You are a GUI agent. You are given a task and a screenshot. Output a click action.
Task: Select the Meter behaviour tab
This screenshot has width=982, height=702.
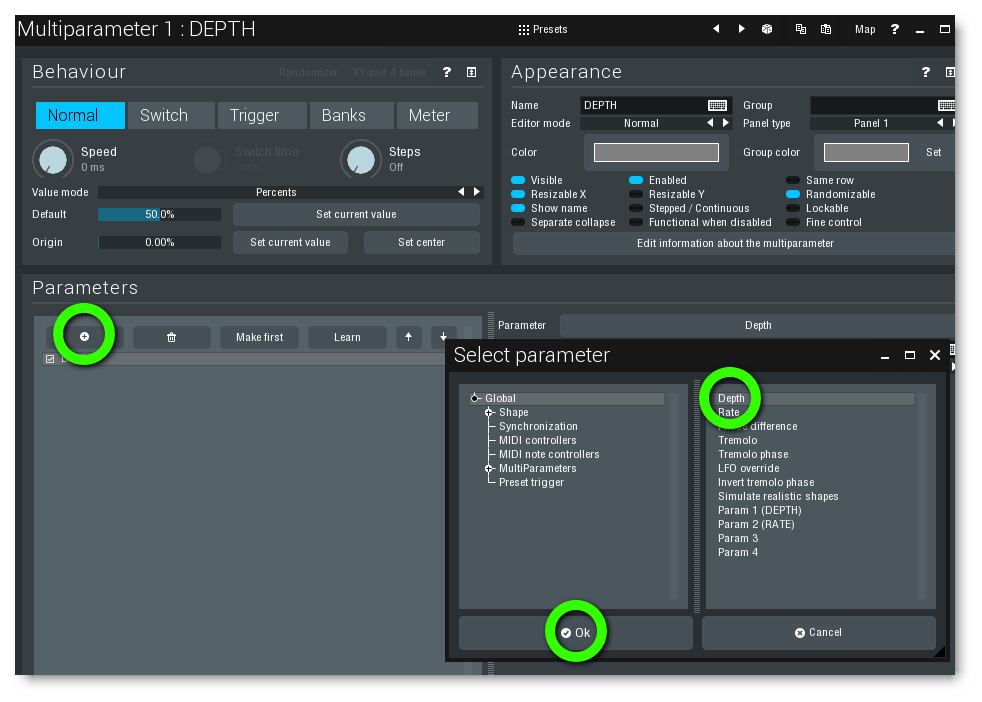pos(437,115)
